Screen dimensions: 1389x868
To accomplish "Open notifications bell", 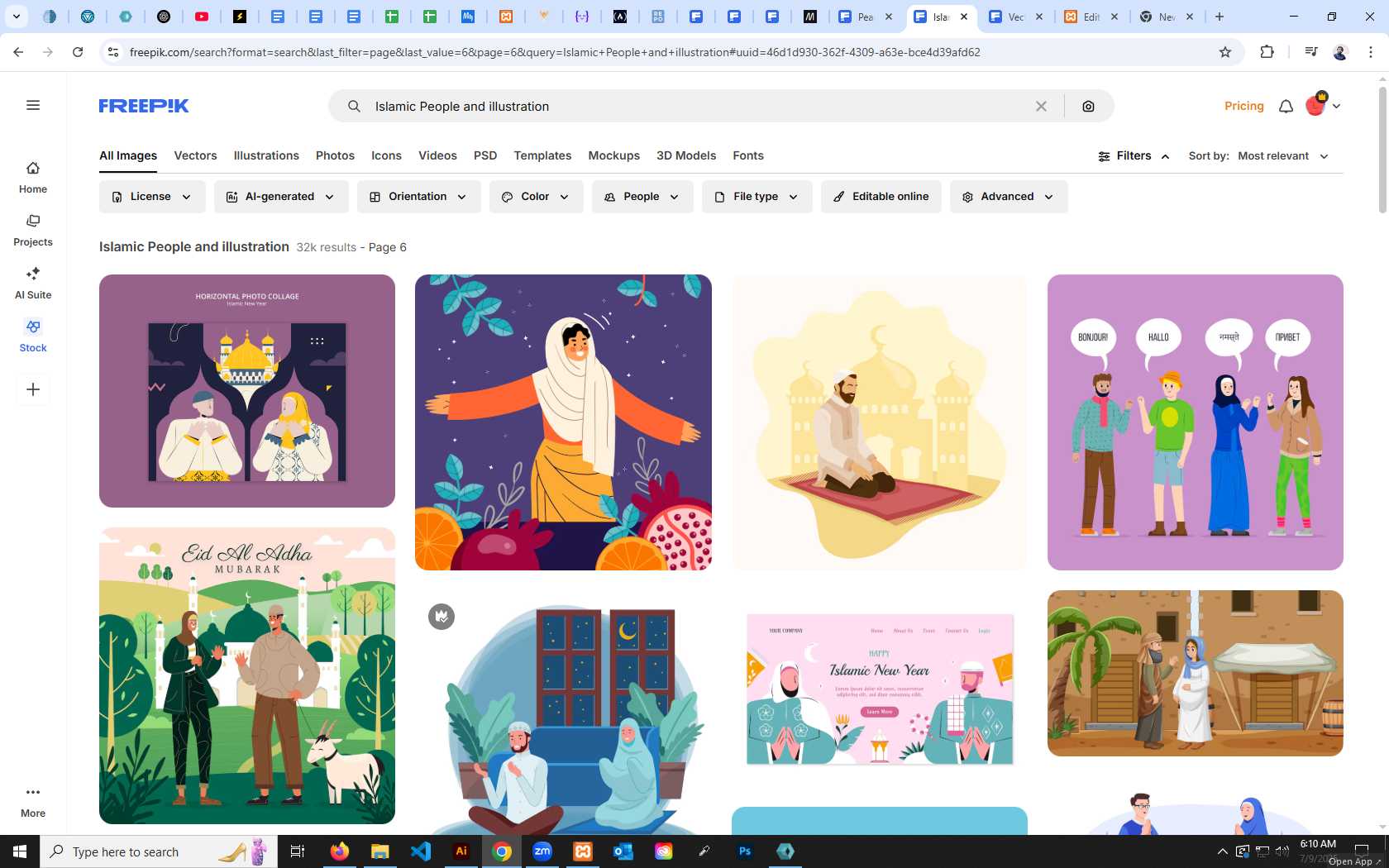I will tap(1286, 106).
